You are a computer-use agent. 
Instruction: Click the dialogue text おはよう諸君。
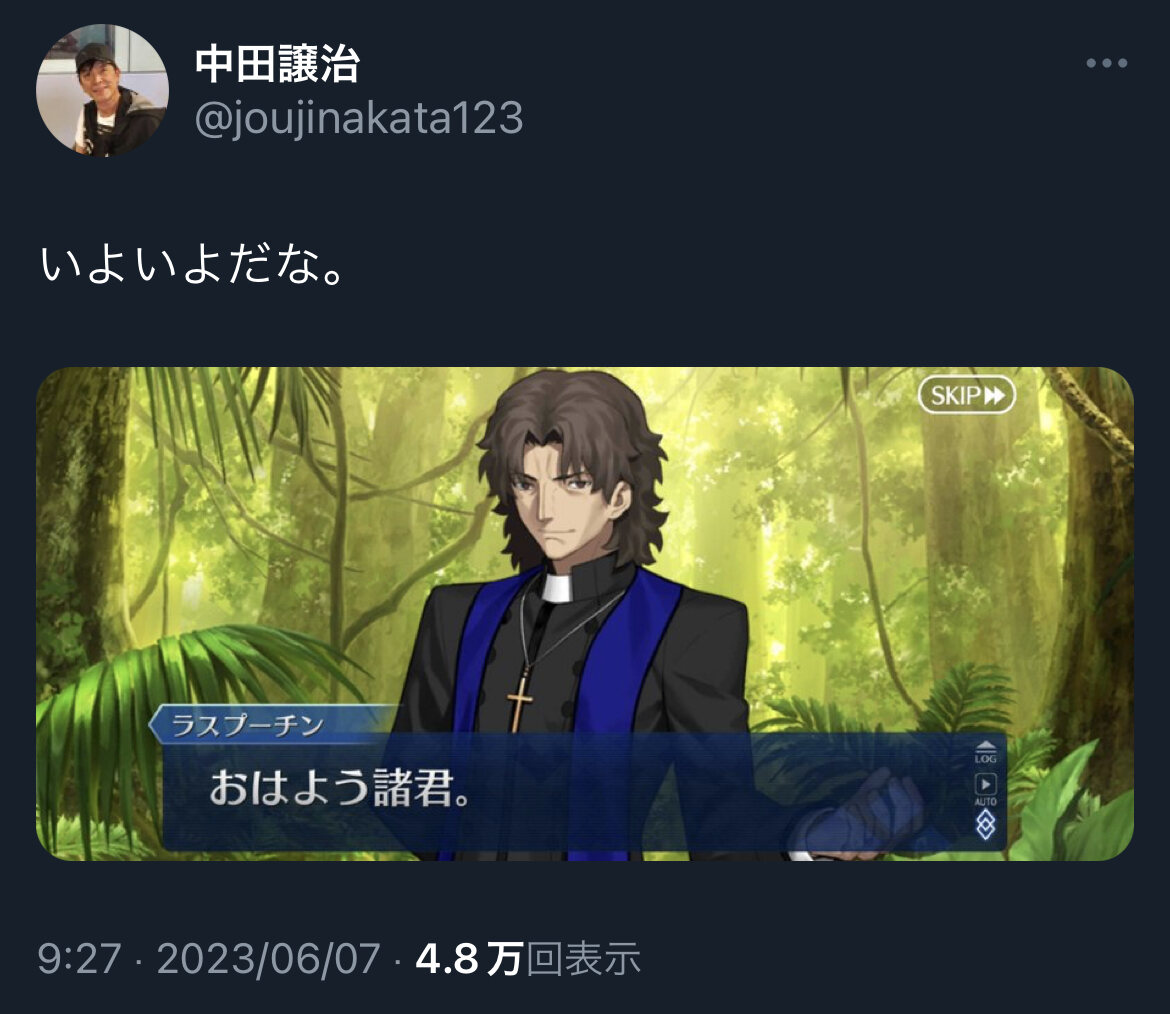(x=340, y=788)
